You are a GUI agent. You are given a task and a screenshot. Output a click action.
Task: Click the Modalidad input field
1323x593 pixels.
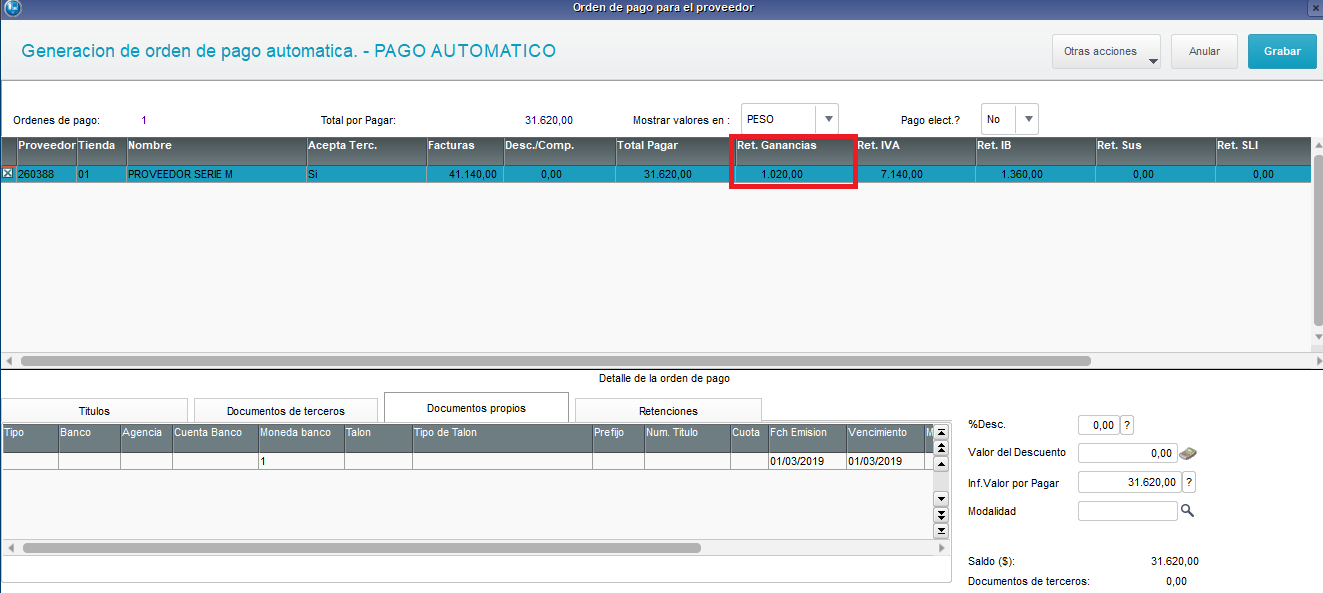pyautogui.click(x=1128, y=511)
